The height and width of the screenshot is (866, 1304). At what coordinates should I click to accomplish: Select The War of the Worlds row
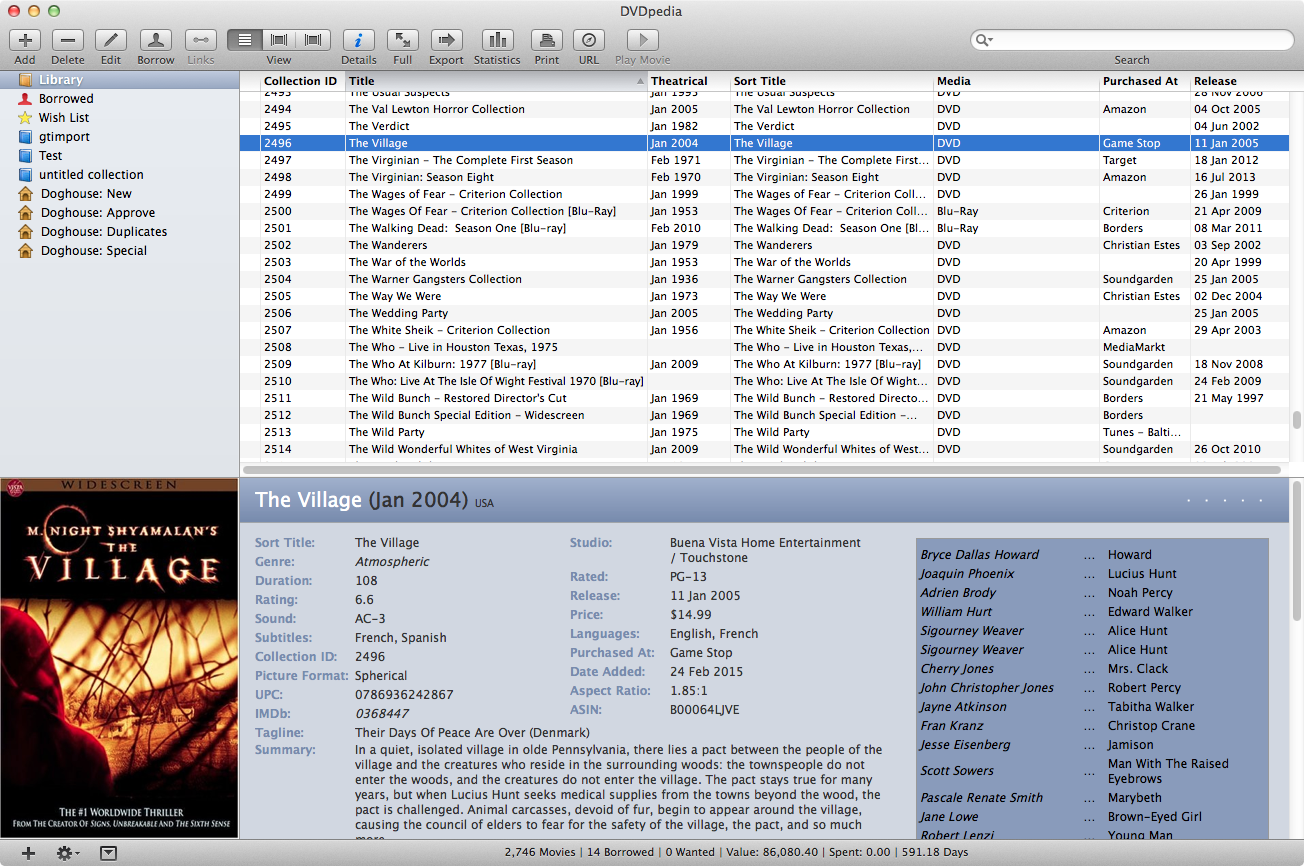coord(765,262)
